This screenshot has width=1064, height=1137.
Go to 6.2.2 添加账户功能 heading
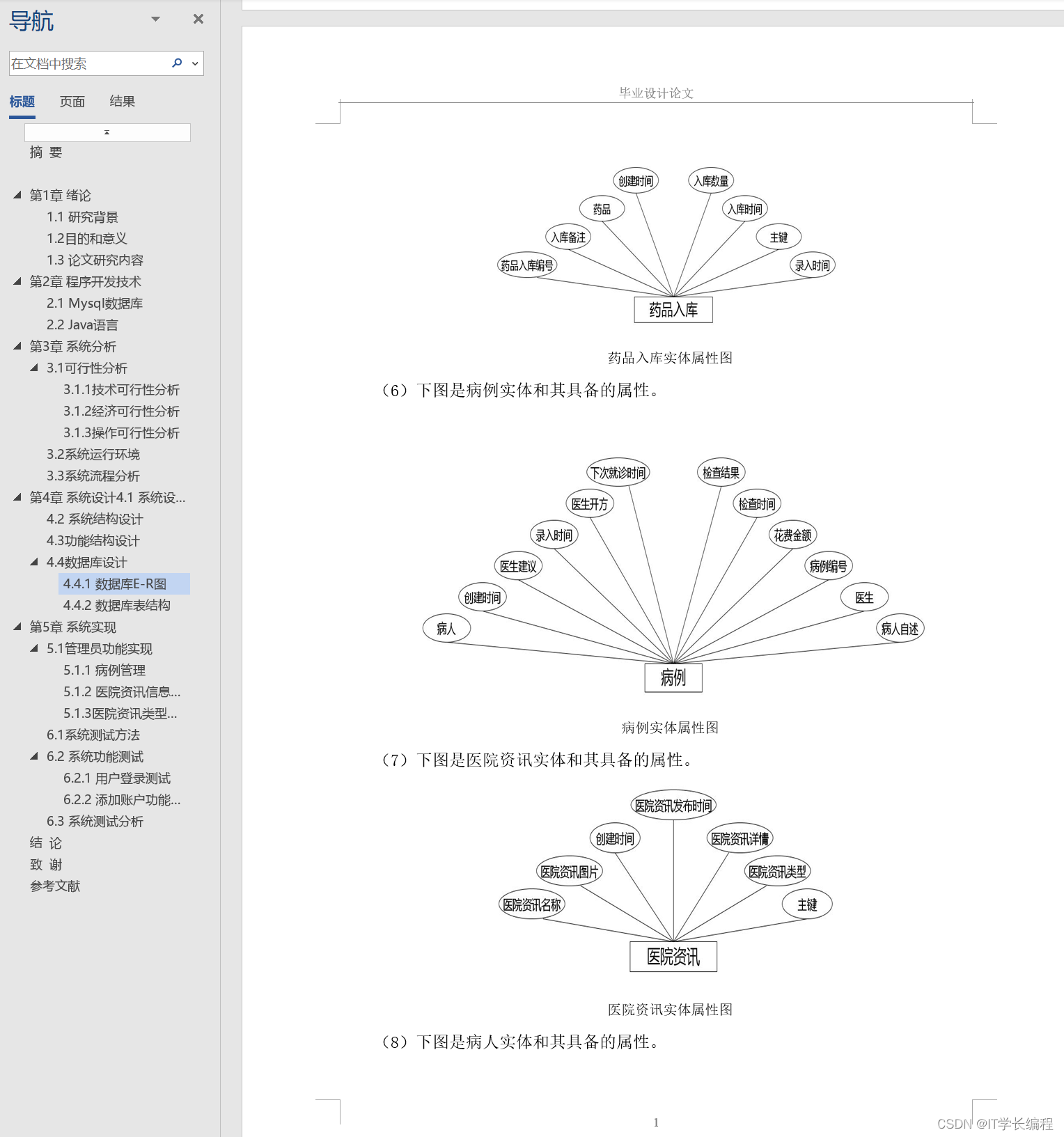122,800
